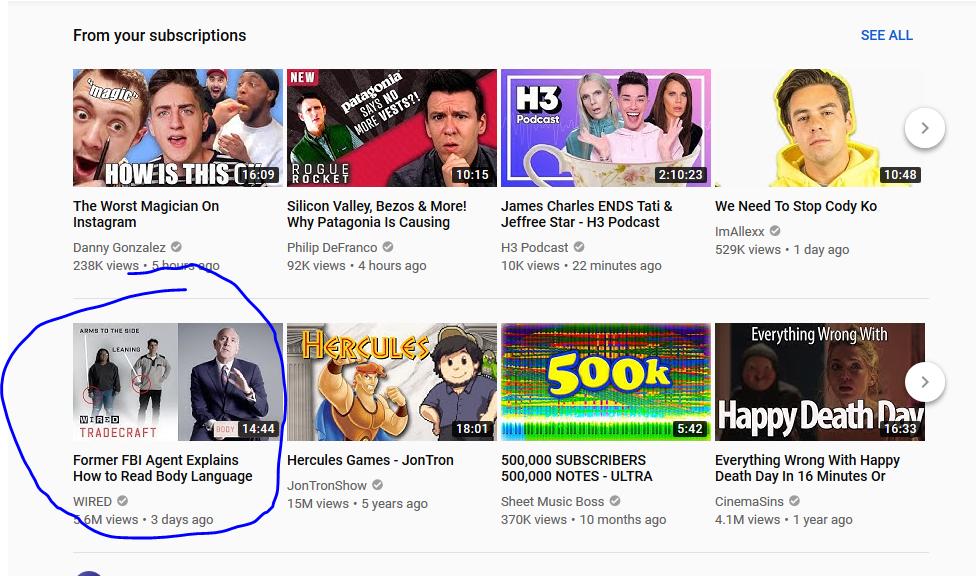Click title James Charles ENDS Tati
This screenshot has width=976, height=576.
(586, 214)
